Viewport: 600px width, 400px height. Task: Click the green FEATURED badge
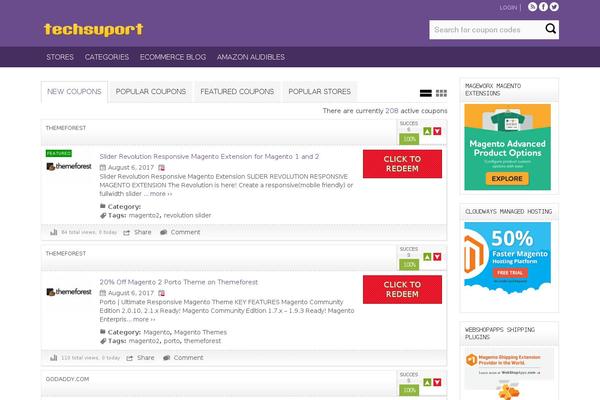(x=59, y=153)
